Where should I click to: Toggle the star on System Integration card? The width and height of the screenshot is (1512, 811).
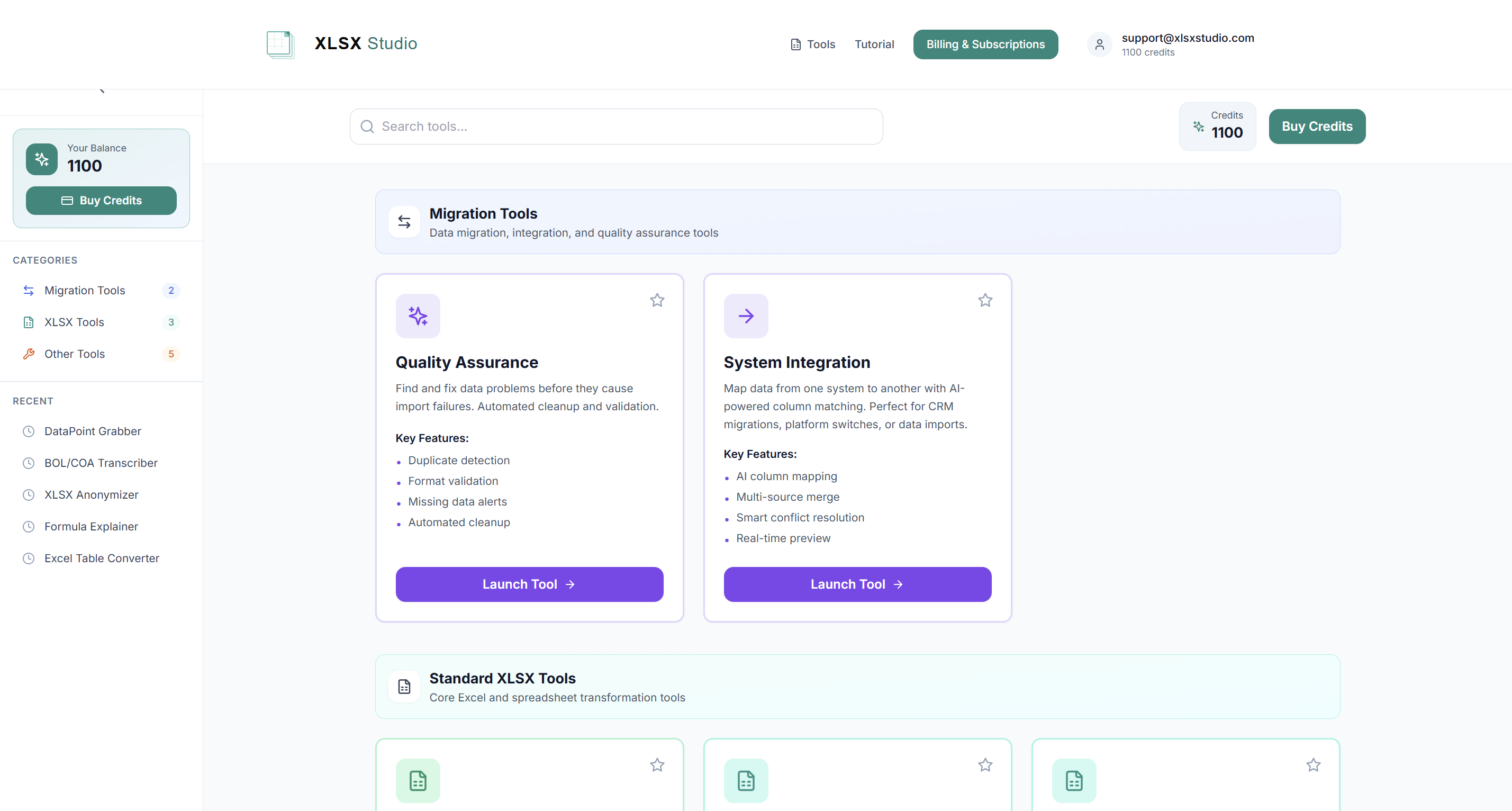click(985, 300)
